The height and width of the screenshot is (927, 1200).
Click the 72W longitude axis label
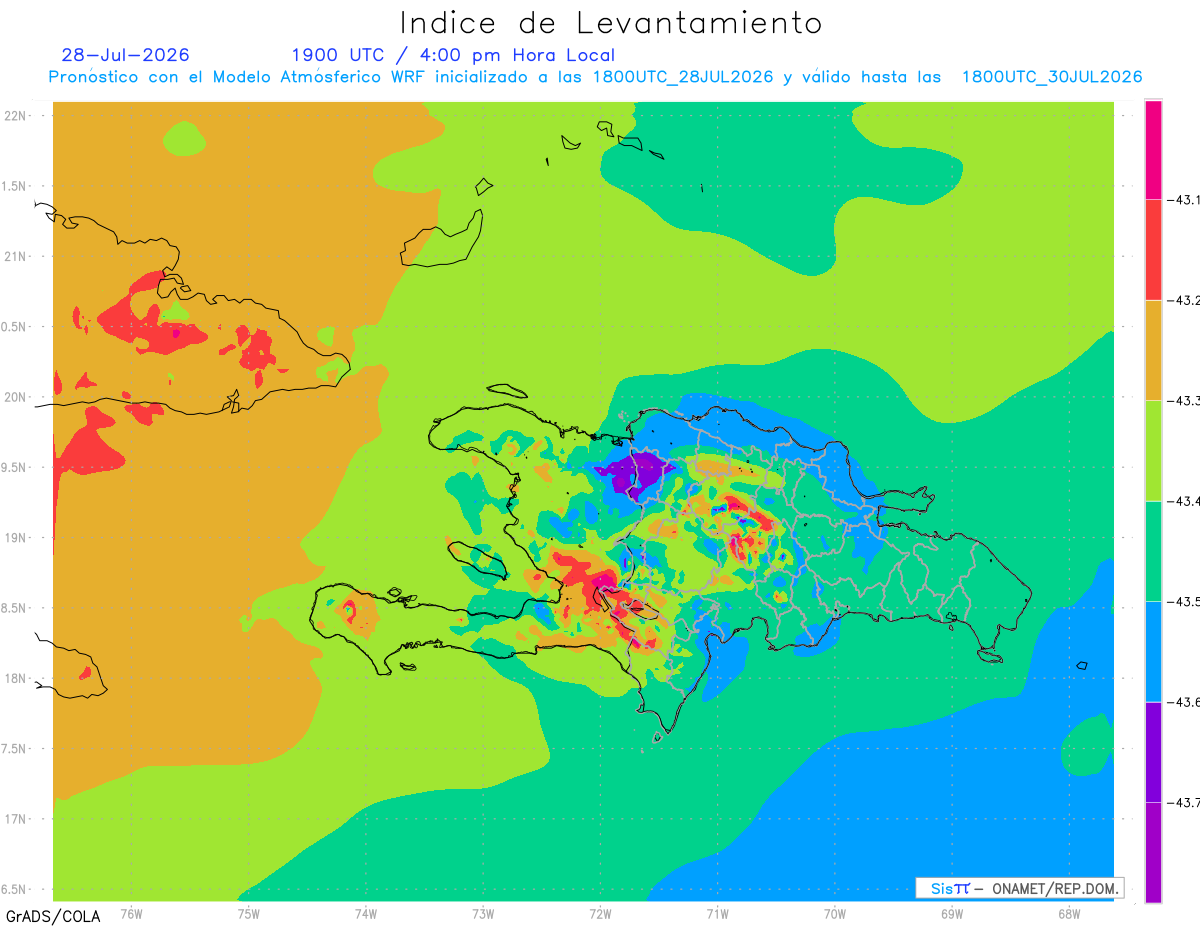[x=600, y=913]
